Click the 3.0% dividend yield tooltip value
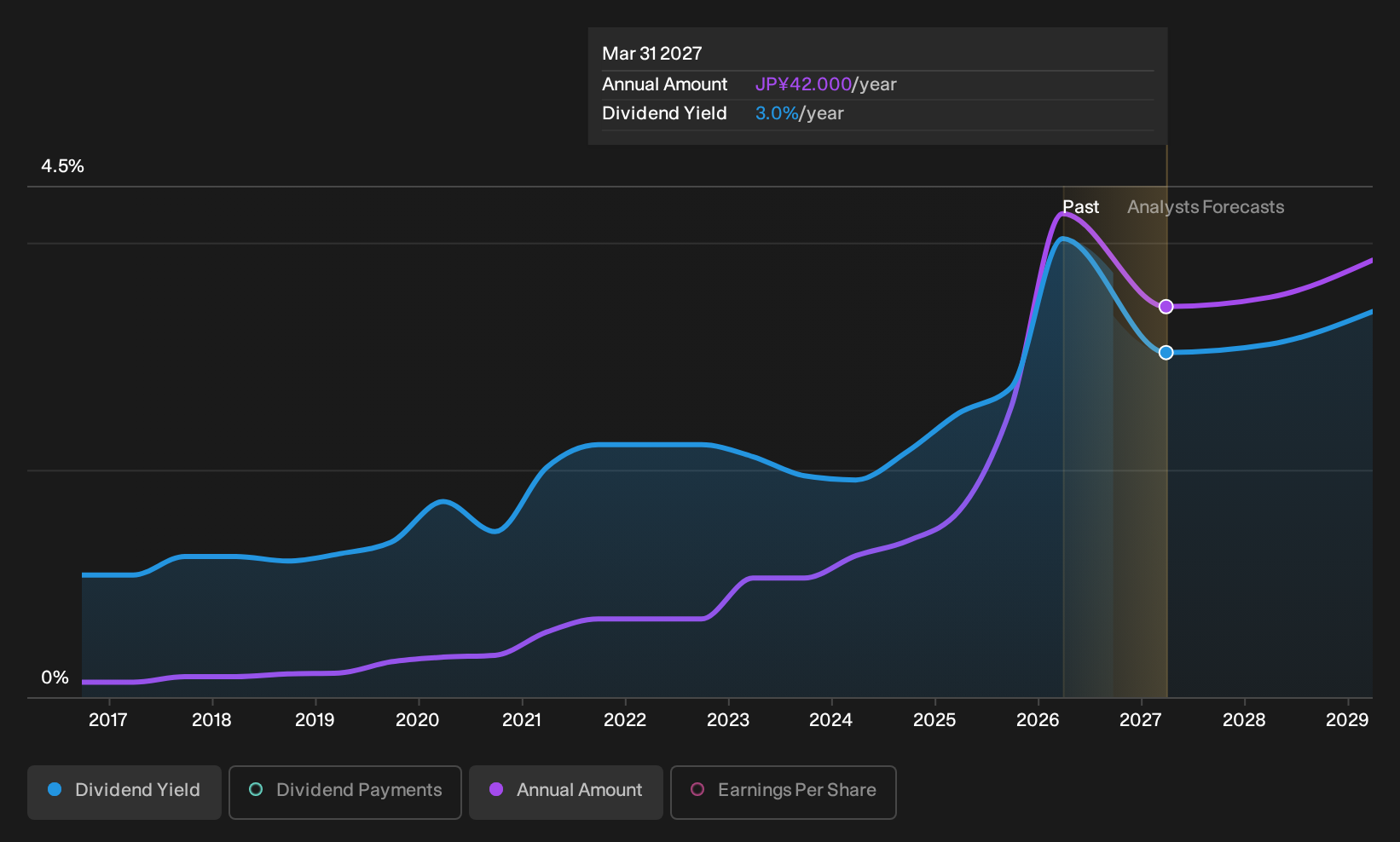The width and height of the screenshot is (1400, 842). click(x=777, y=113)
